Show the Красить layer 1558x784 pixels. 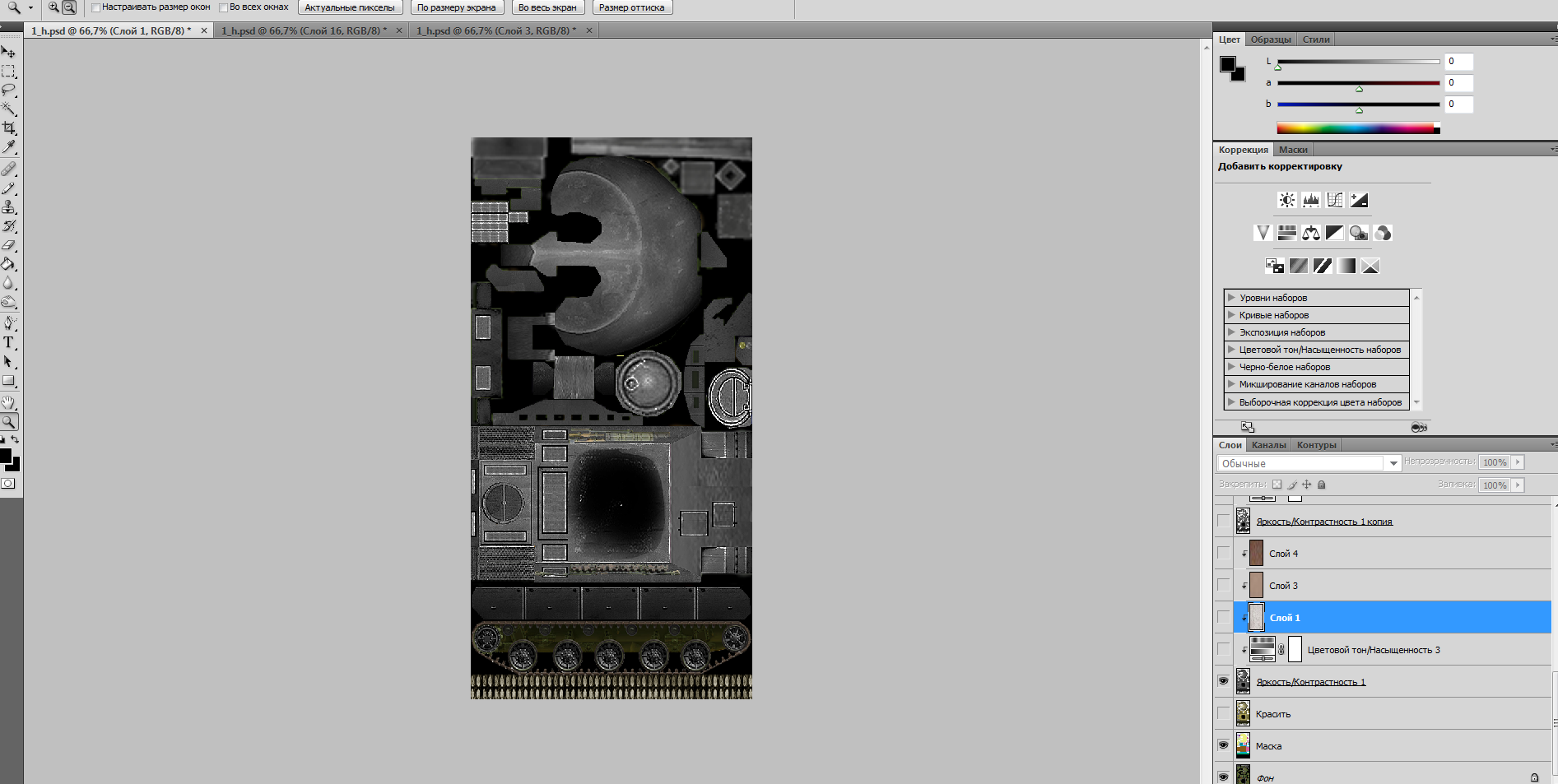(1223, 713)
